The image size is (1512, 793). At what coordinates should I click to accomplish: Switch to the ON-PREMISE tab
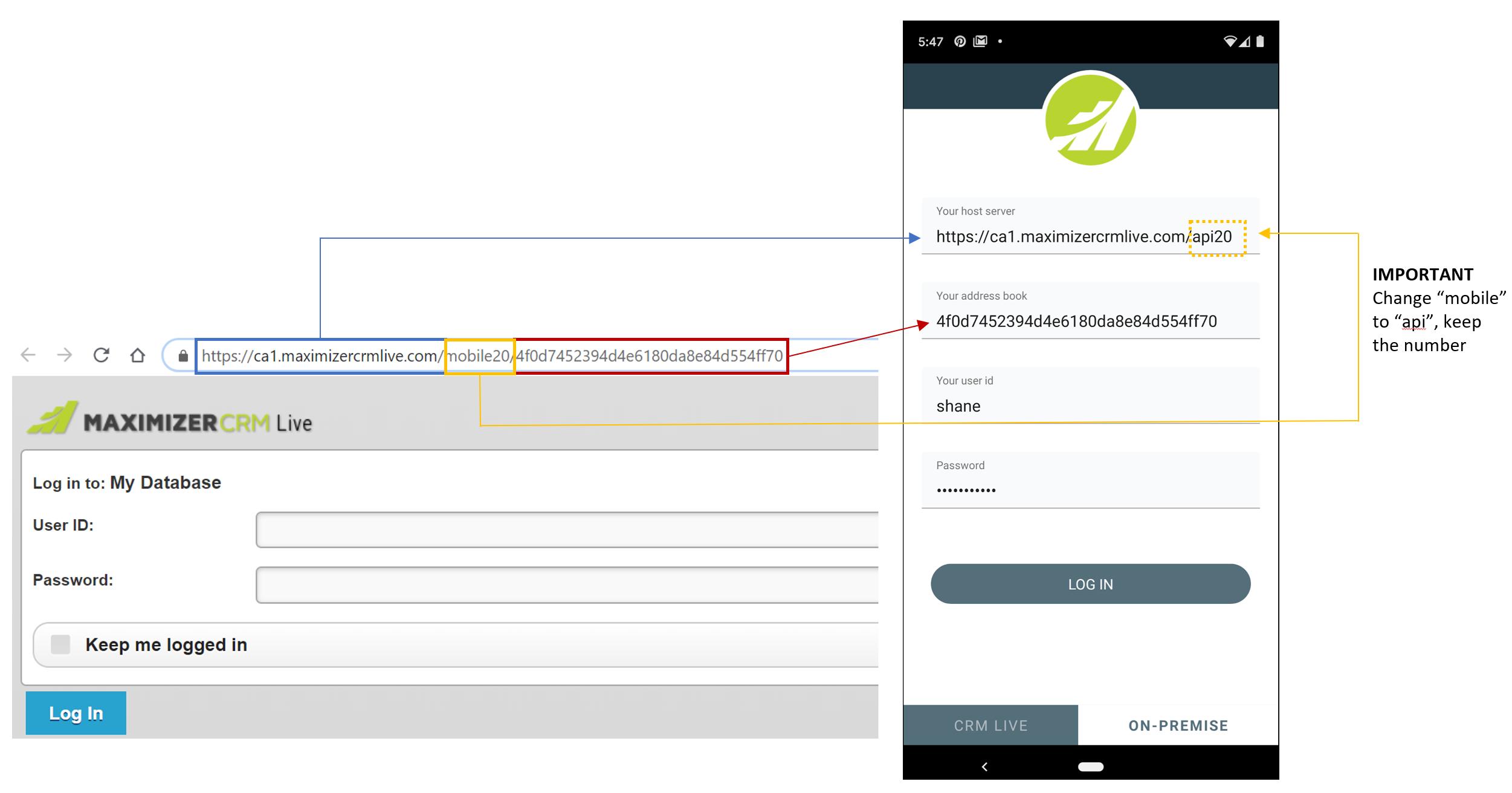[1178, 725]
